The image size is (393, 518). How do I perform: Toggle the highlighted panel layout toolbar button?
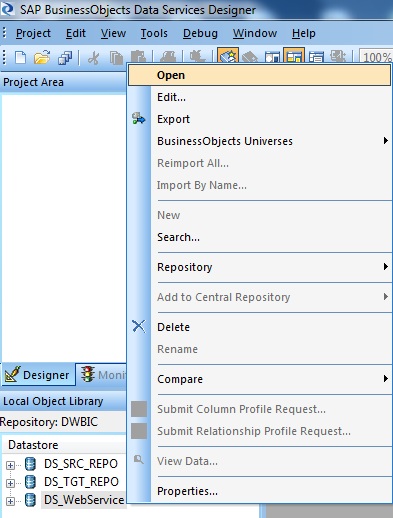point(294,55)
